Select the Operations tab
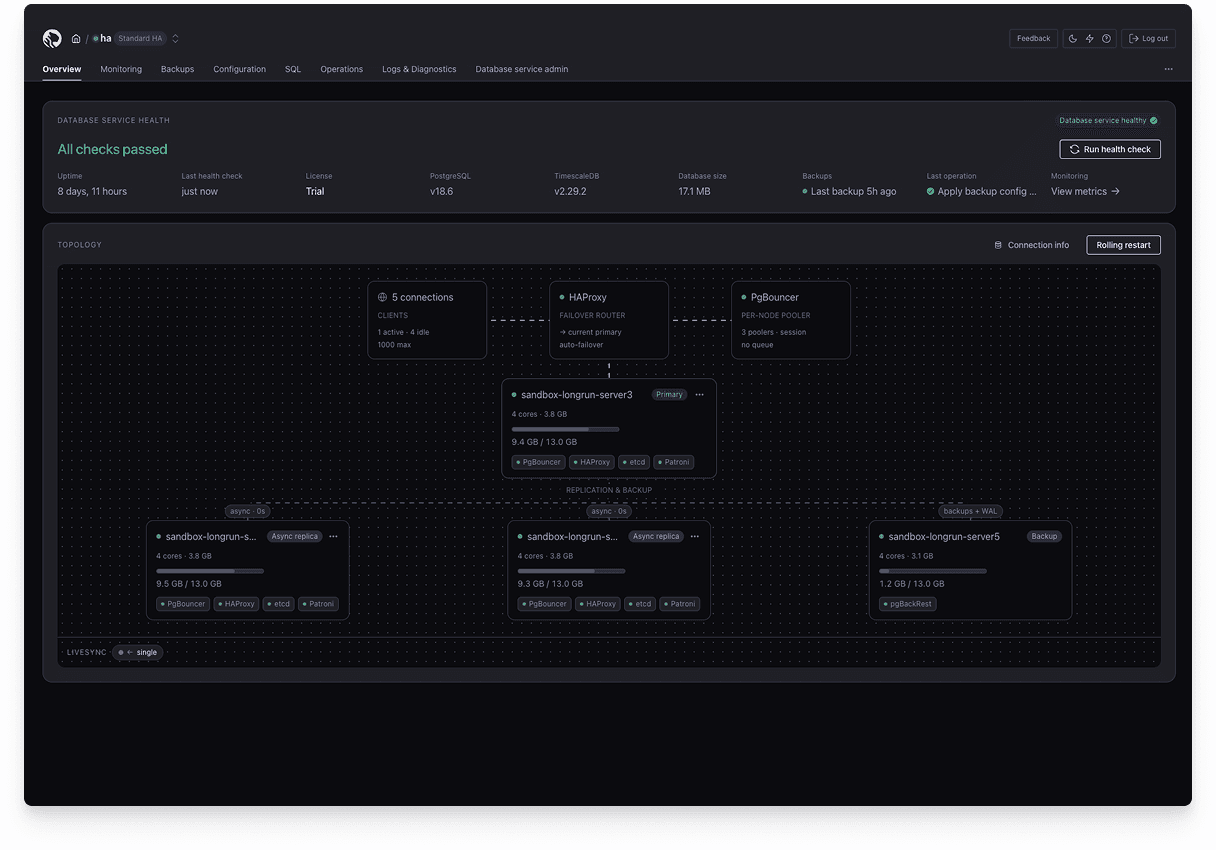Viewport: 1216px width, 850px height. coord(341,69)
